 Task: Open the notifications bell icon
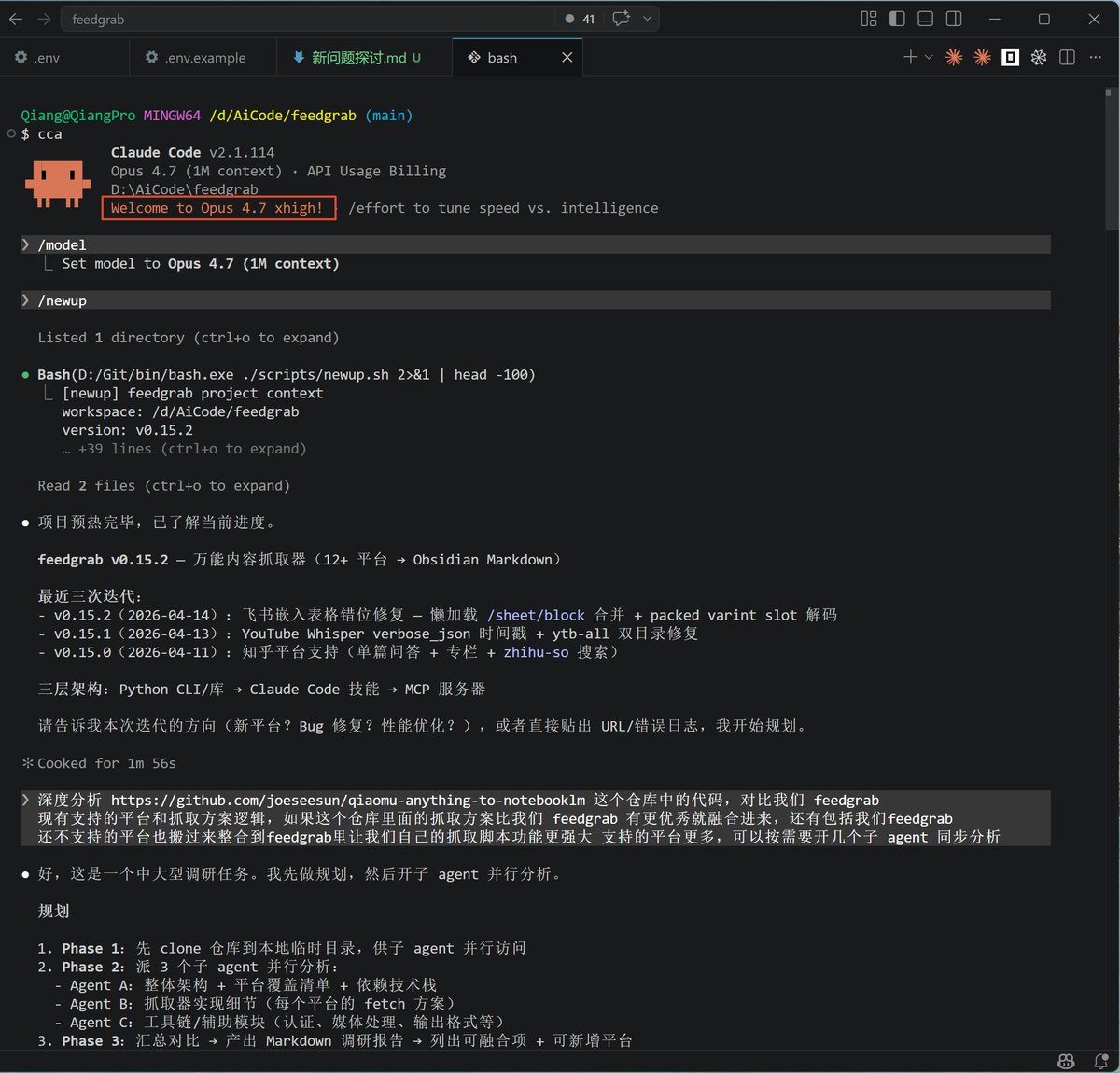pyautogui.click(x=1100, y=1062)
